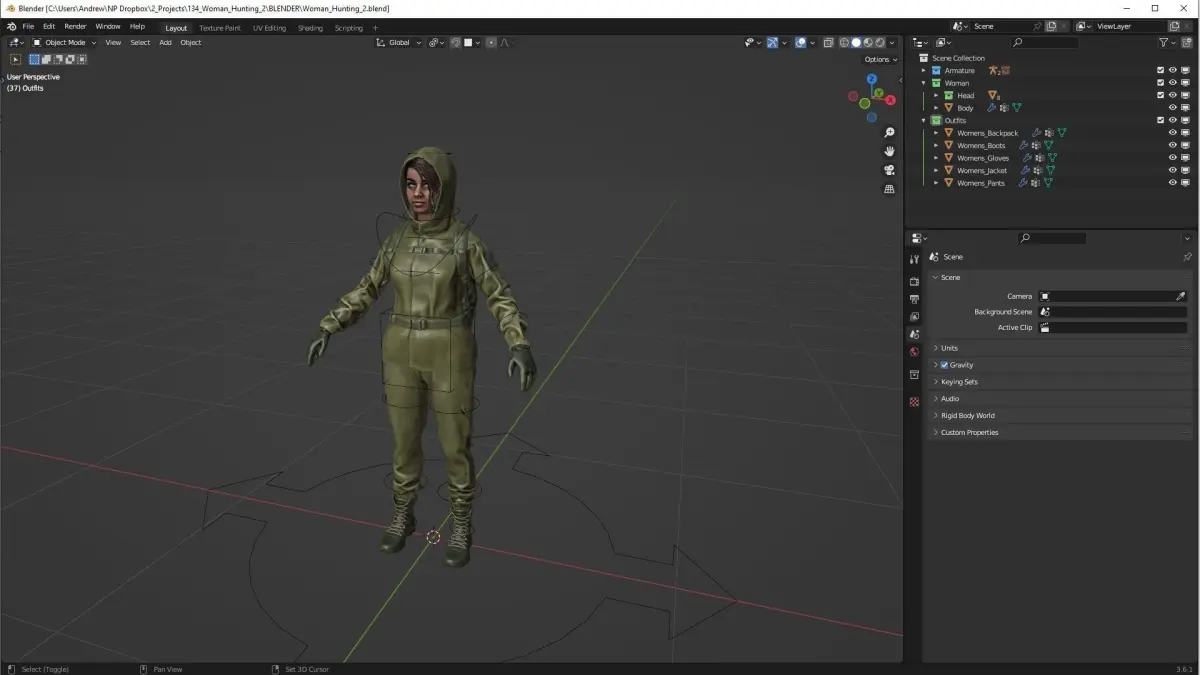
Task: Add a new workspace with plus button
Action: (x=376, y=28)
